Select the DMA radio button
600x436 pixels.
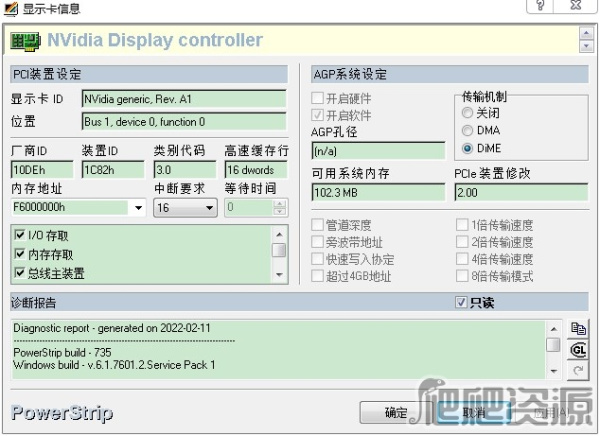coord(467,131)
